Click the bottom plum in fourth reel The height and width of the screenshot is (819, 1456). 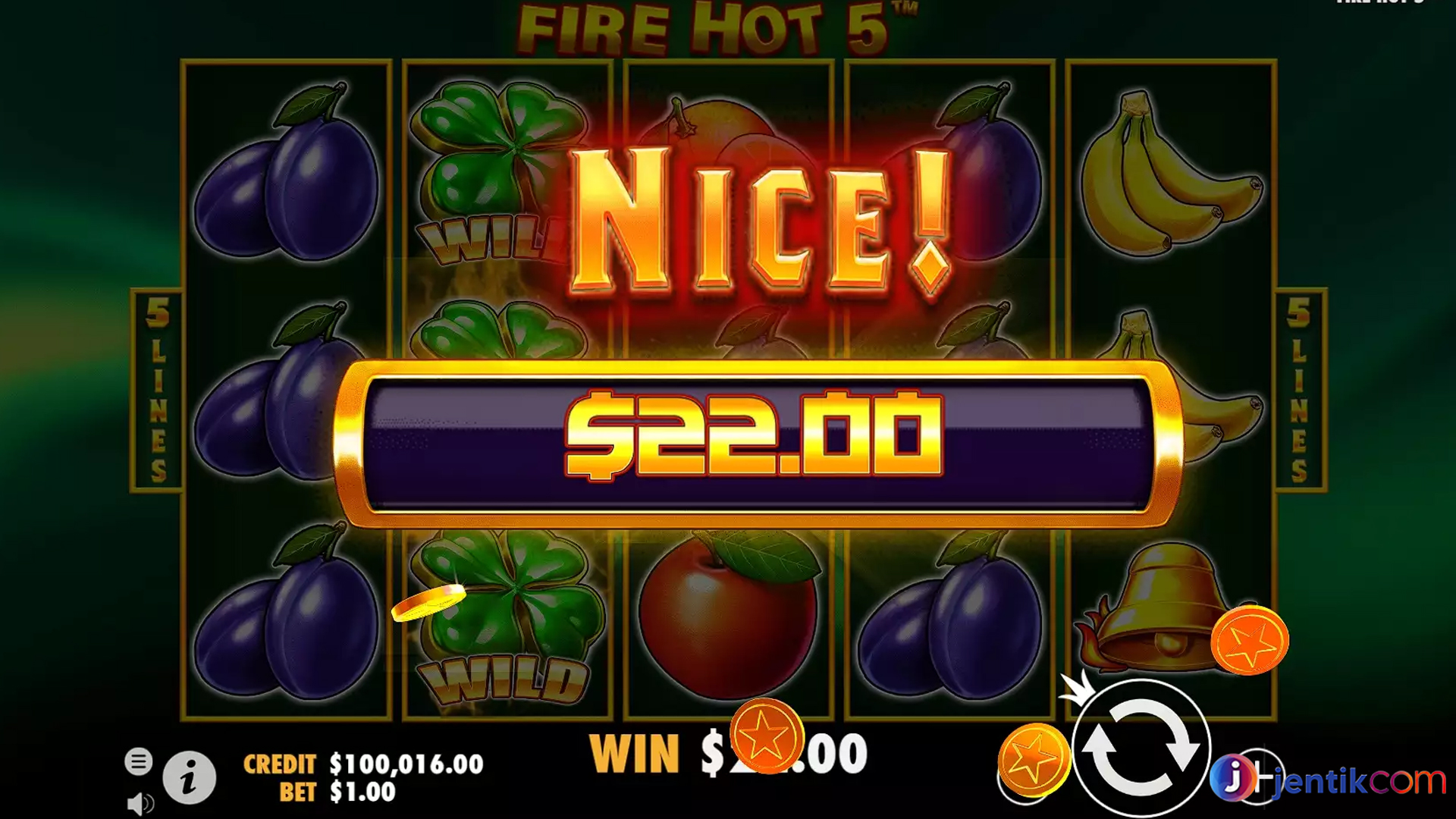[x=950, y=618]
